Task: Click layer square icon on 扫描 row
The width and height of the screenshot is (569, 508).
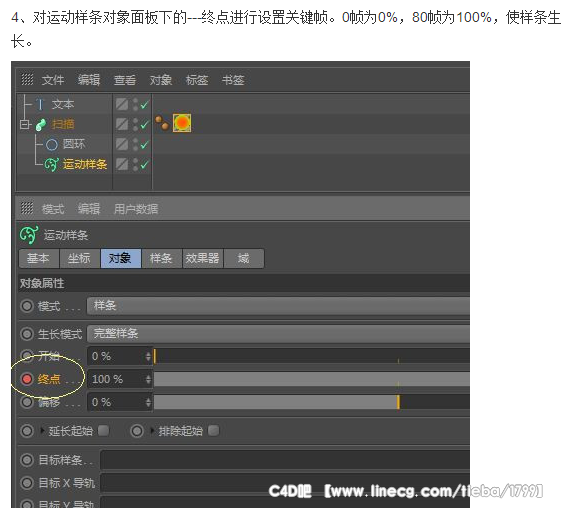Action: [x=122, y=124]
